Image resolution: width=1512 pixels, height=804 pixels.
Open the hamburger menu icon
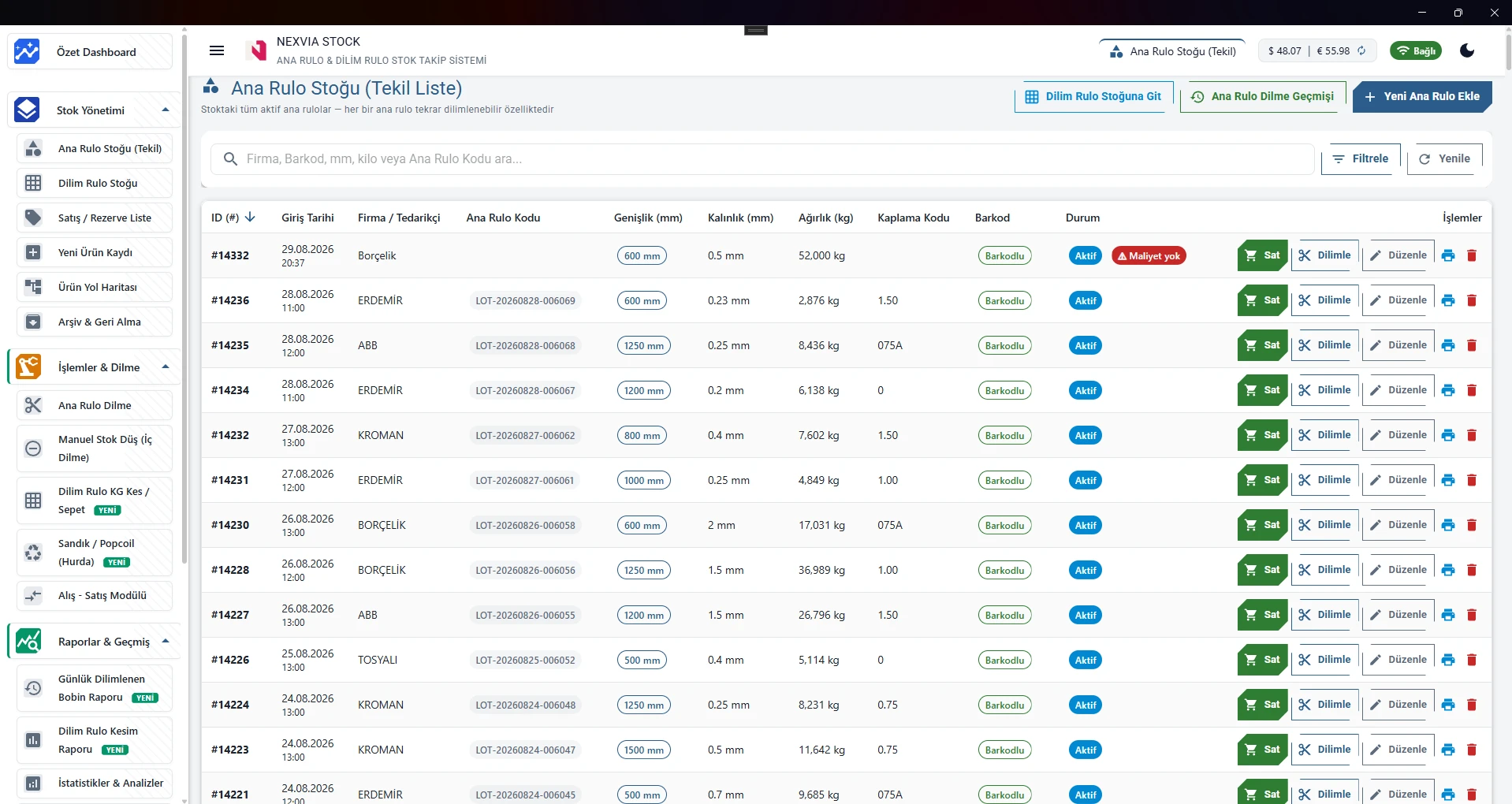[x=217, y=50]
